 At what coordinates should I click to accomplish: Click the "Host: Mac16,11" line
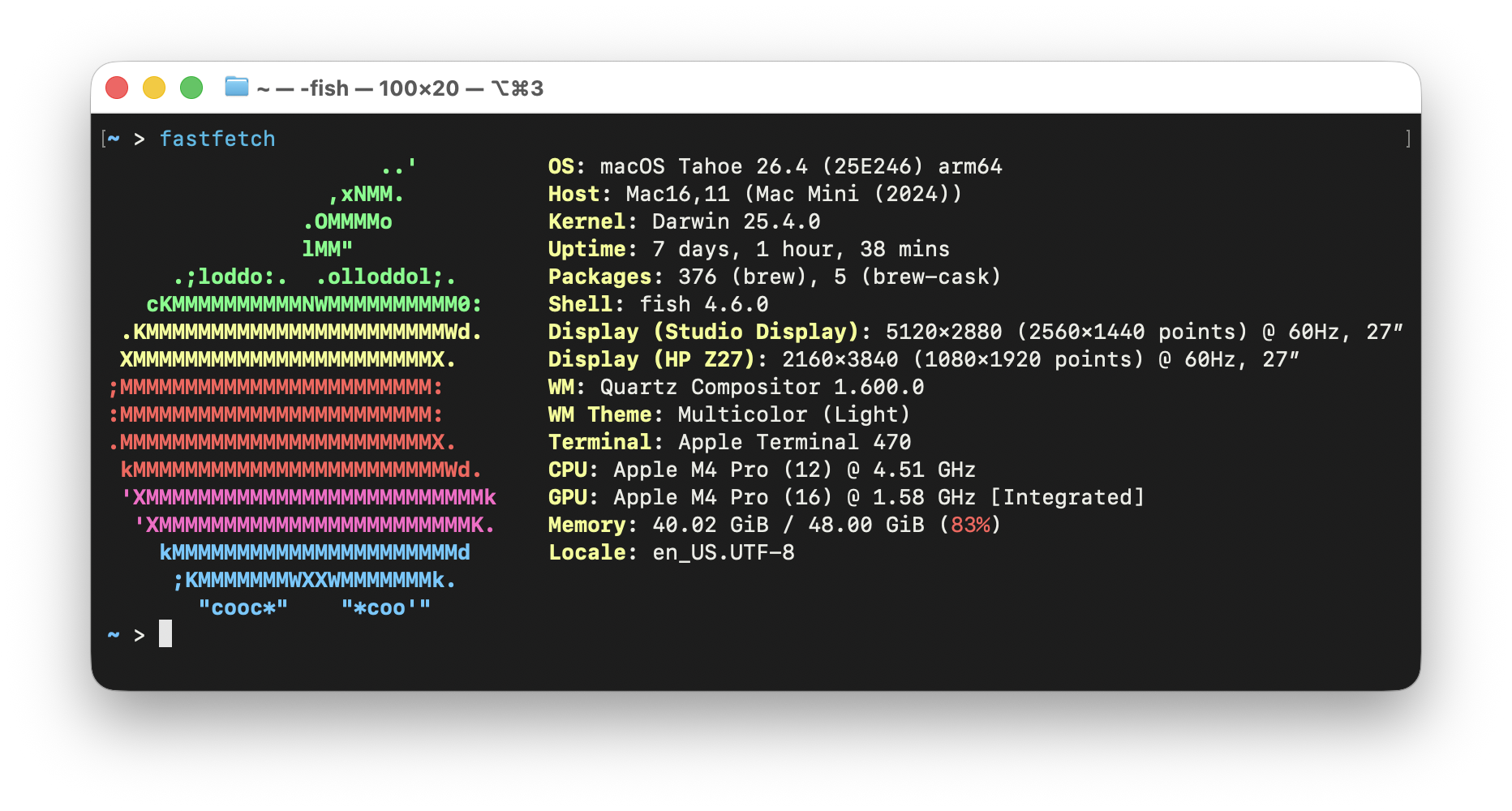pos(755,194)
